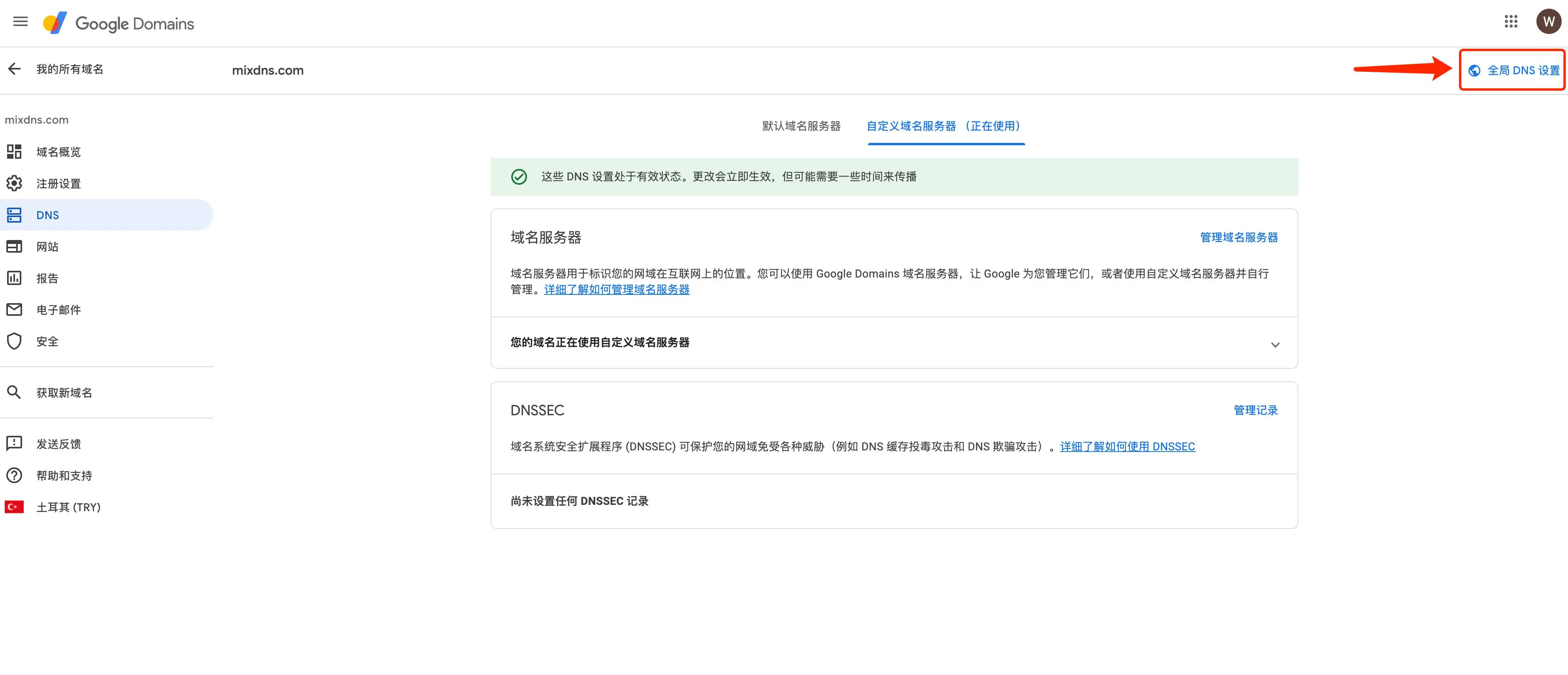Click the 电子邮件 envelope icon
The width and height of the screenshot is (1568, 675).
pos(14,309)
